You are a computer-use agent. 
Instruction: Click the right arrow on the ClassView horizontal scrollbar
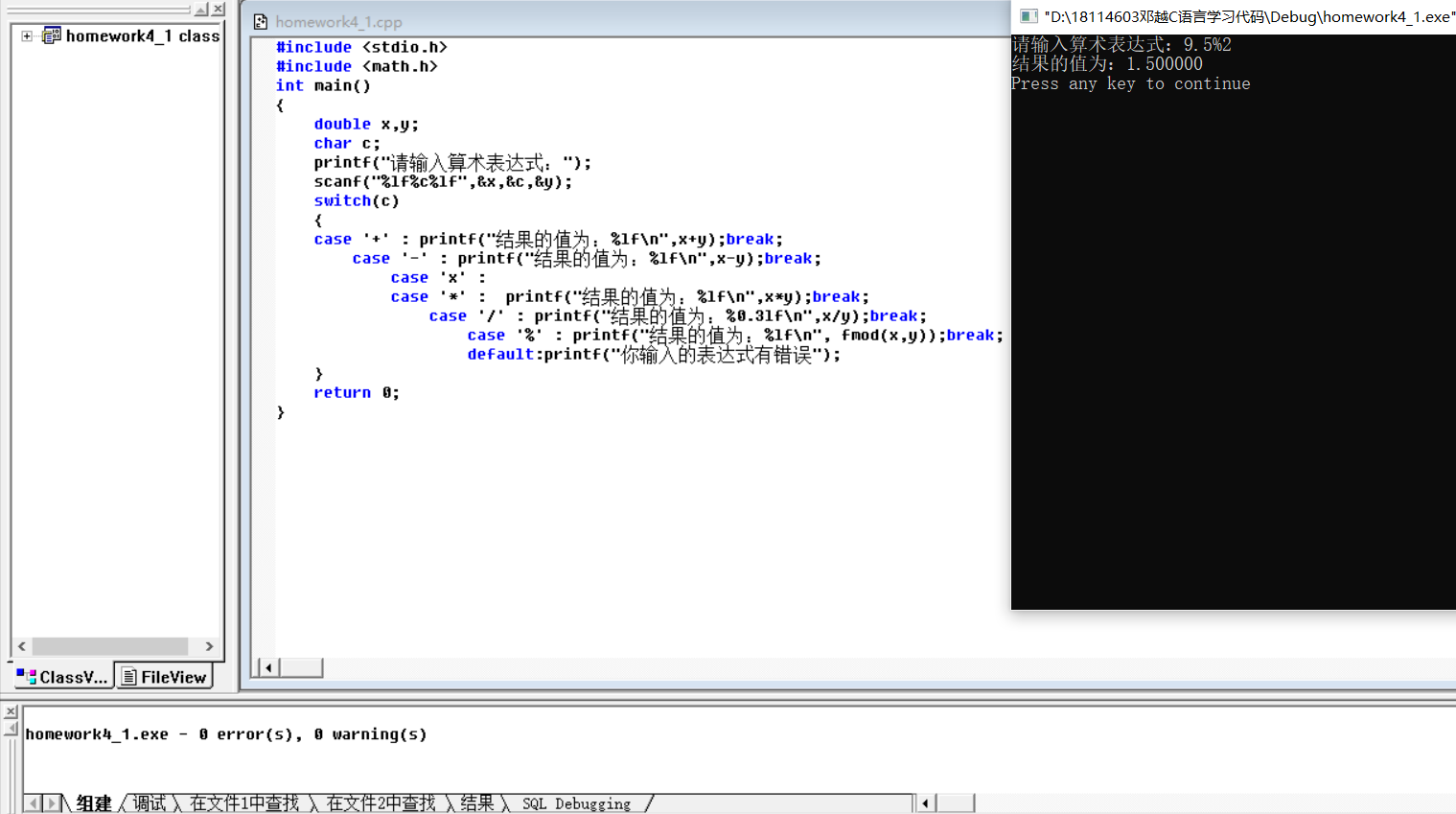click(208, 646)
